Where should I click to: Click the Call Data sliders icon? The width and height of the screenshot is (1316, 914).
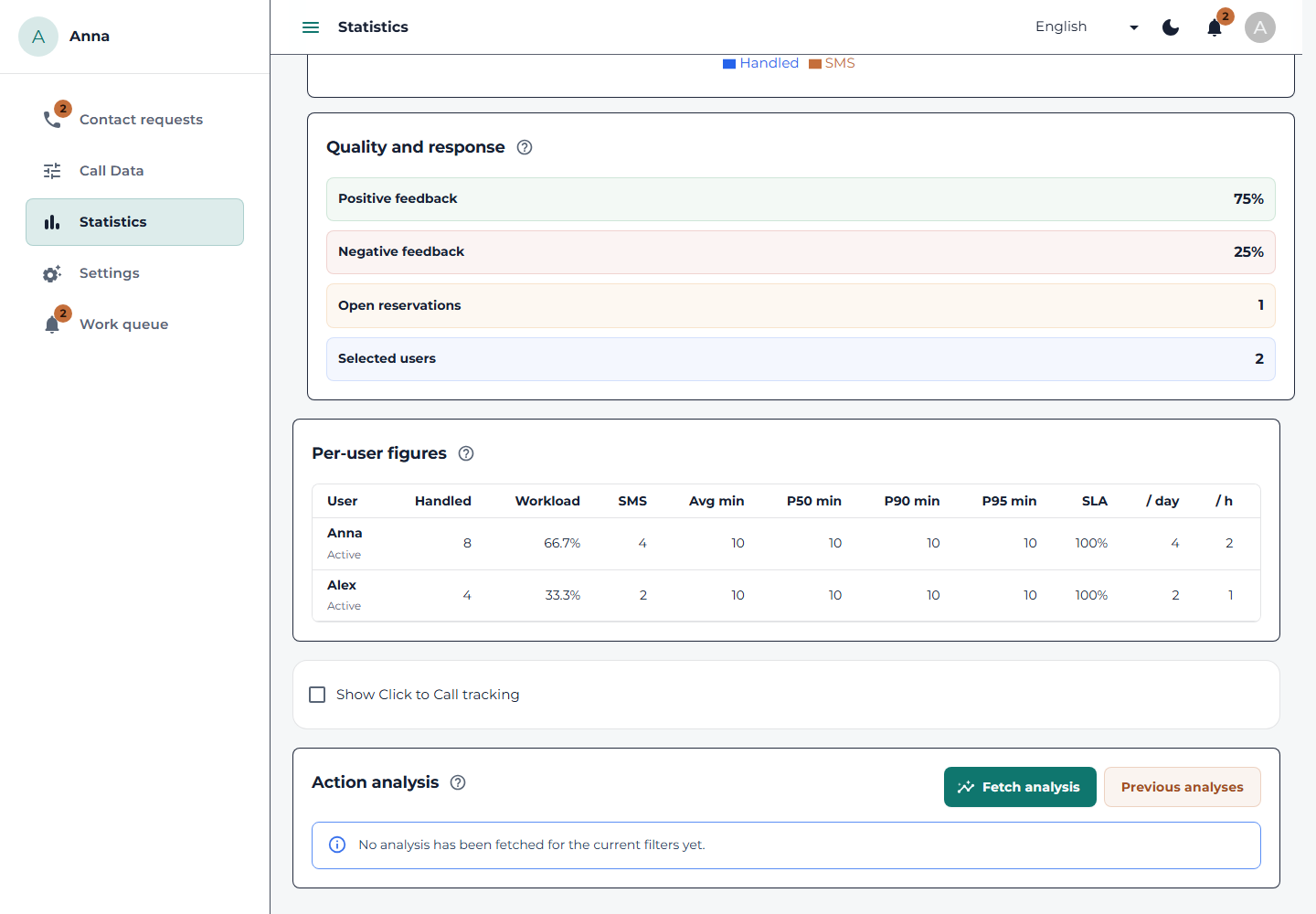tap(52, 171)
